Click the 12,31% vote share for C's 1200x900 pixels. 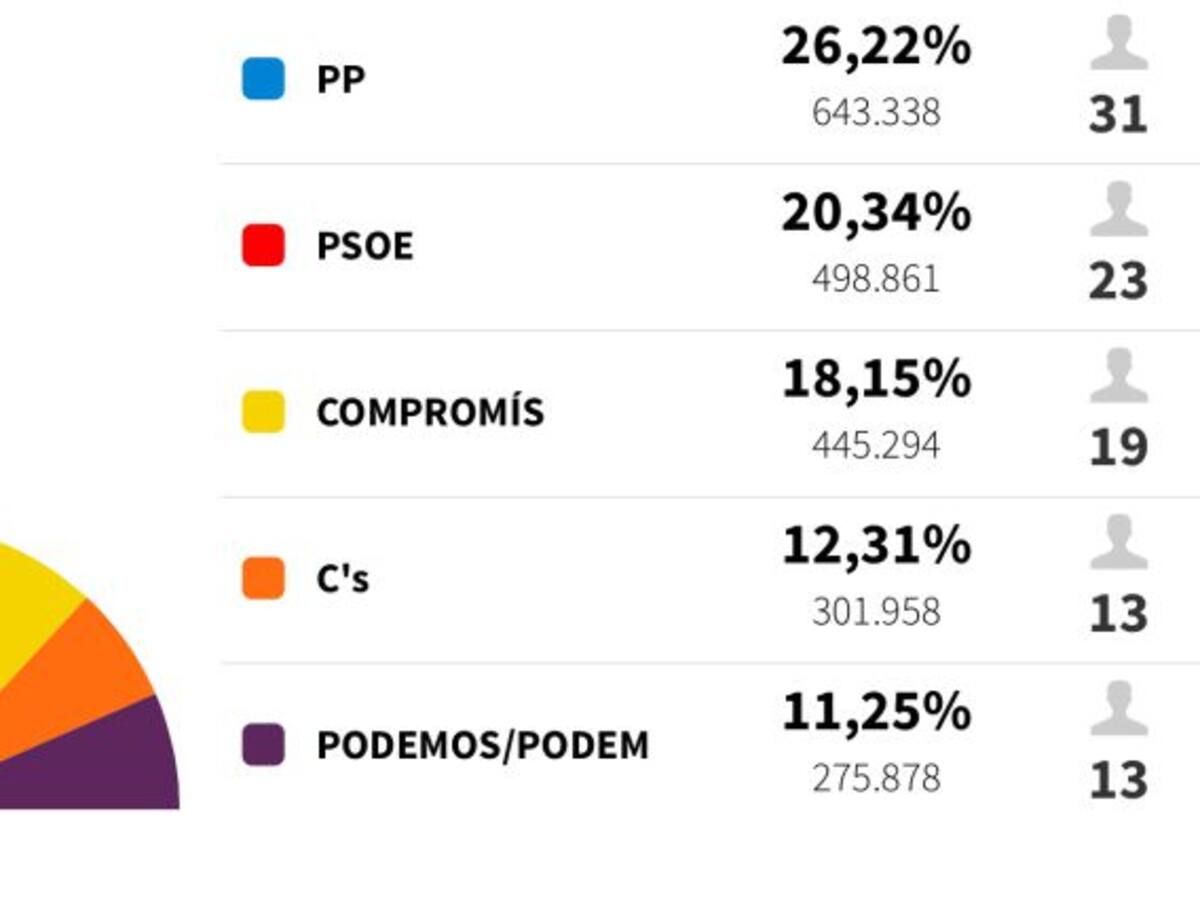[876, 546]
